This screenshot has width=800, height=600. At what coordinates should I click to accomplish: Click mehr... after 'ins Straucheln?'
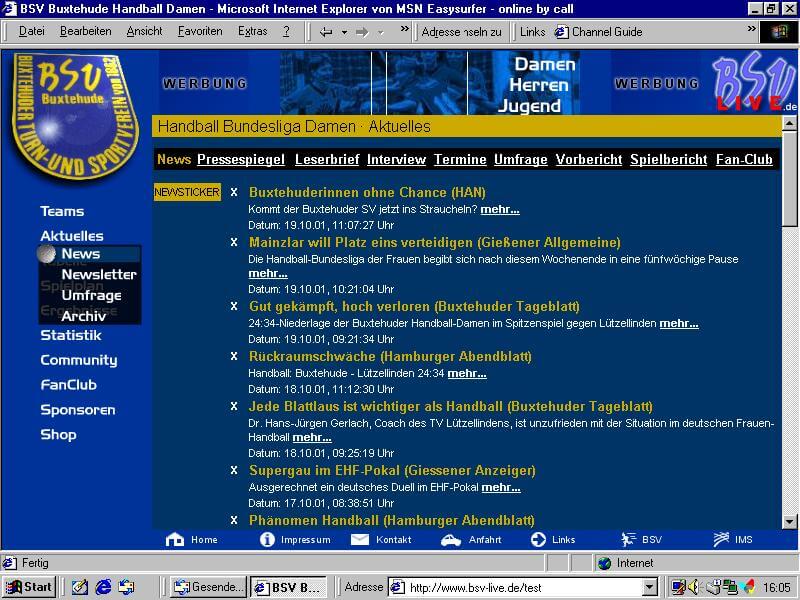click(x=500, y=209)
